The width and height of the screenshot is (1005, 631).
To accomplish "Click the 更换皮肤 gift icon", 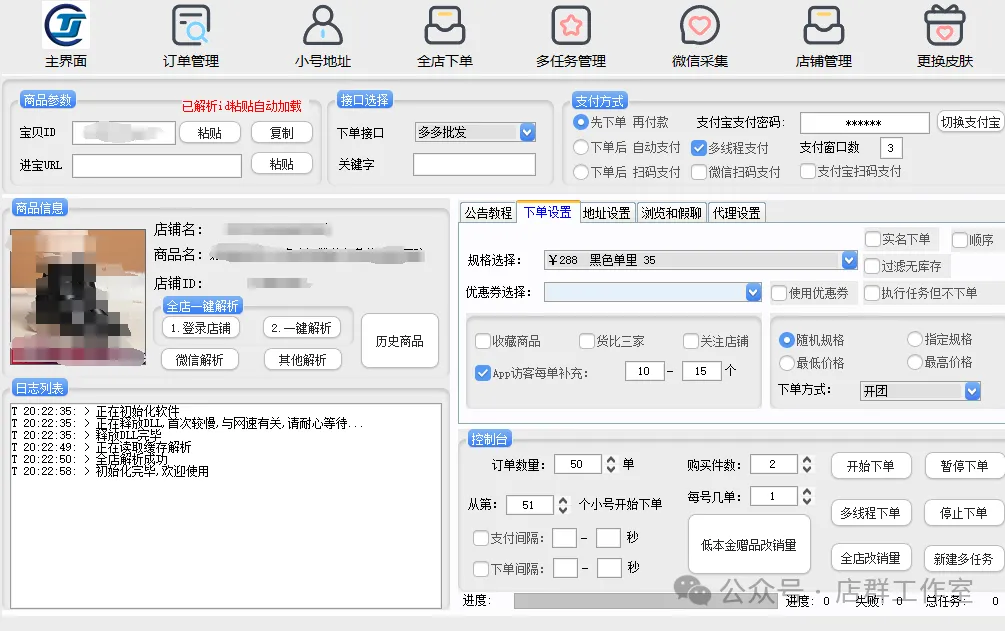I will (x=944, y=27).
